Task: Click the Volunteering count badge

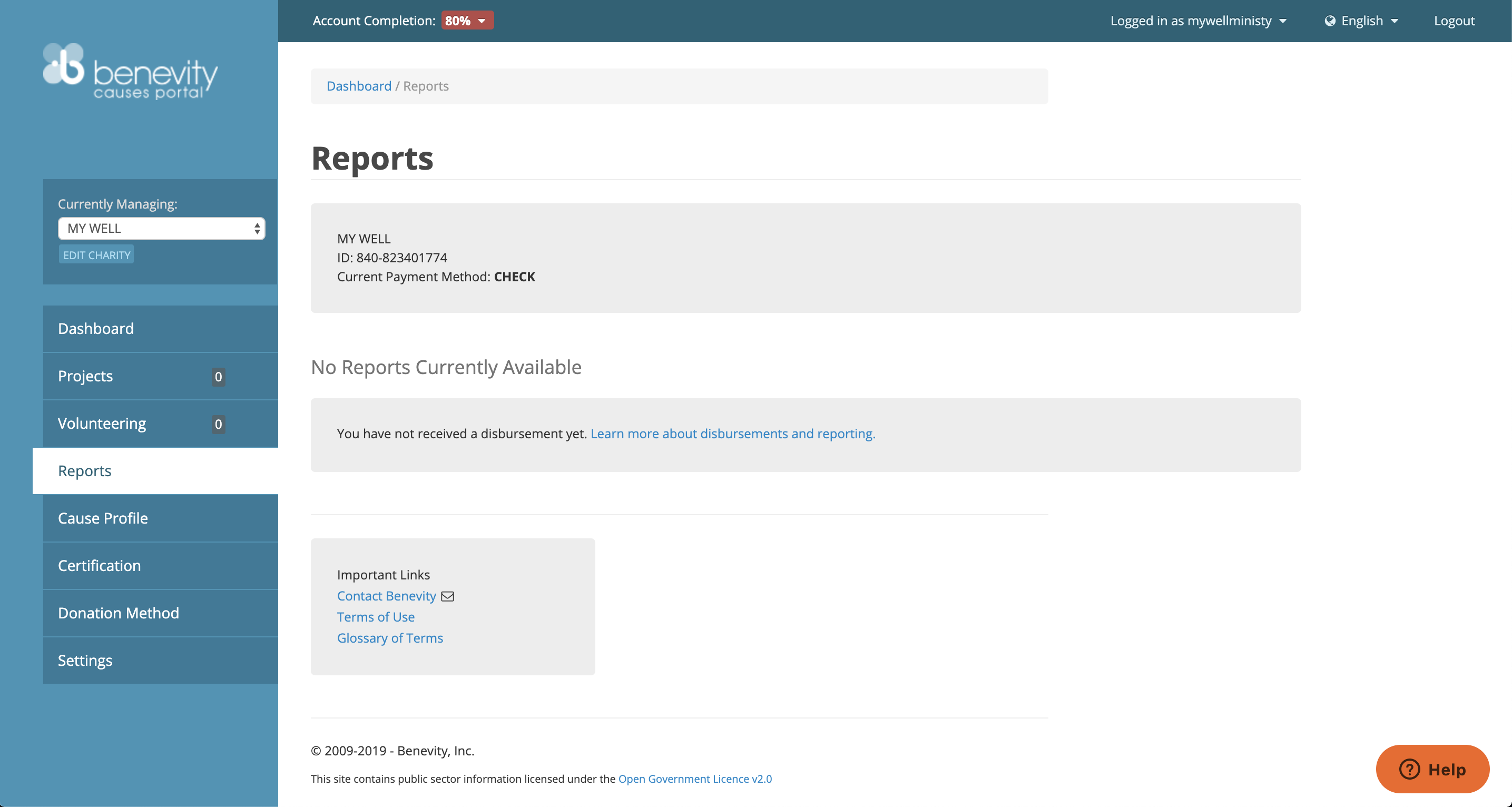Action: point(218,425)
